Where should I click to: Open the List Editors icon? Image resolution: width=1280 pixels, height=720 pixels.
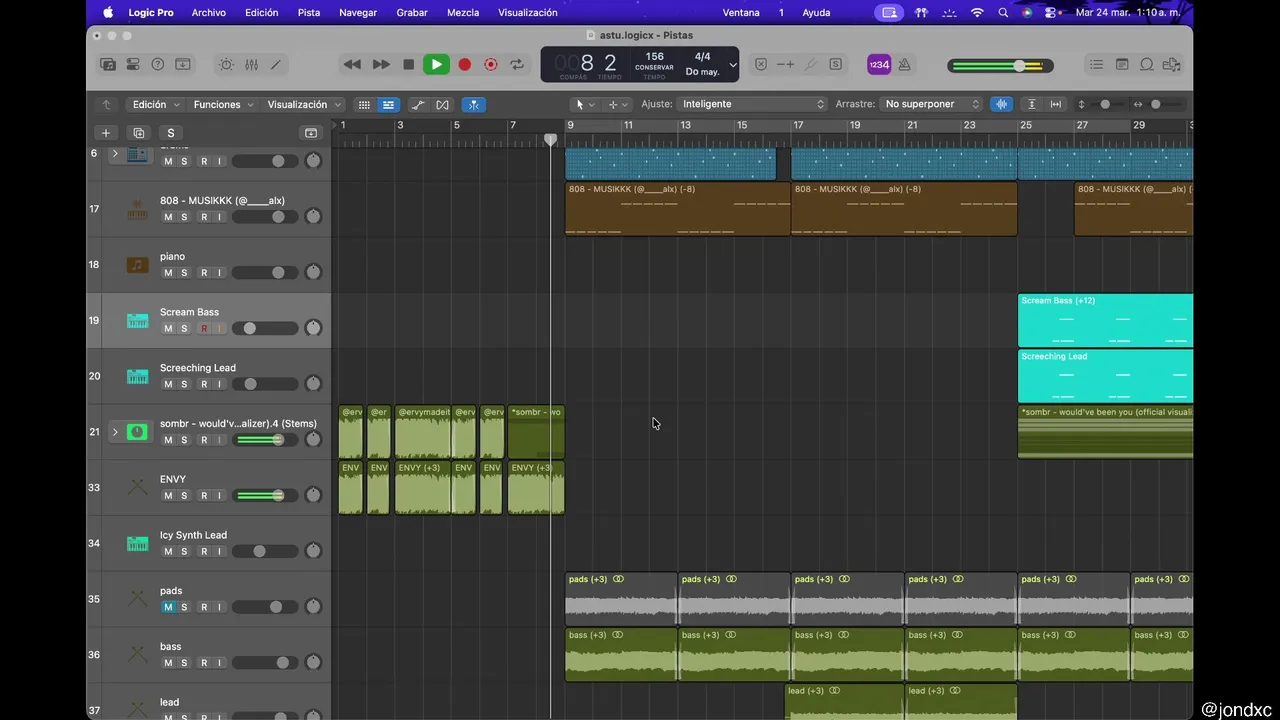(1097, 64)
